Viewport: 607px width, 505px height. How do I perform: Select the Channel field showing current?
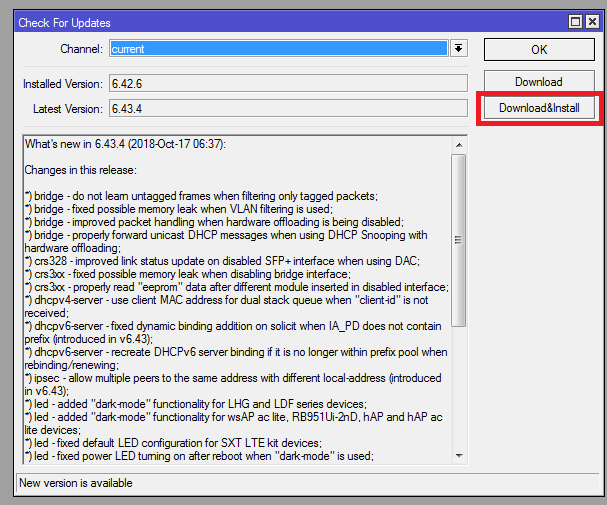tap(278, 48)
